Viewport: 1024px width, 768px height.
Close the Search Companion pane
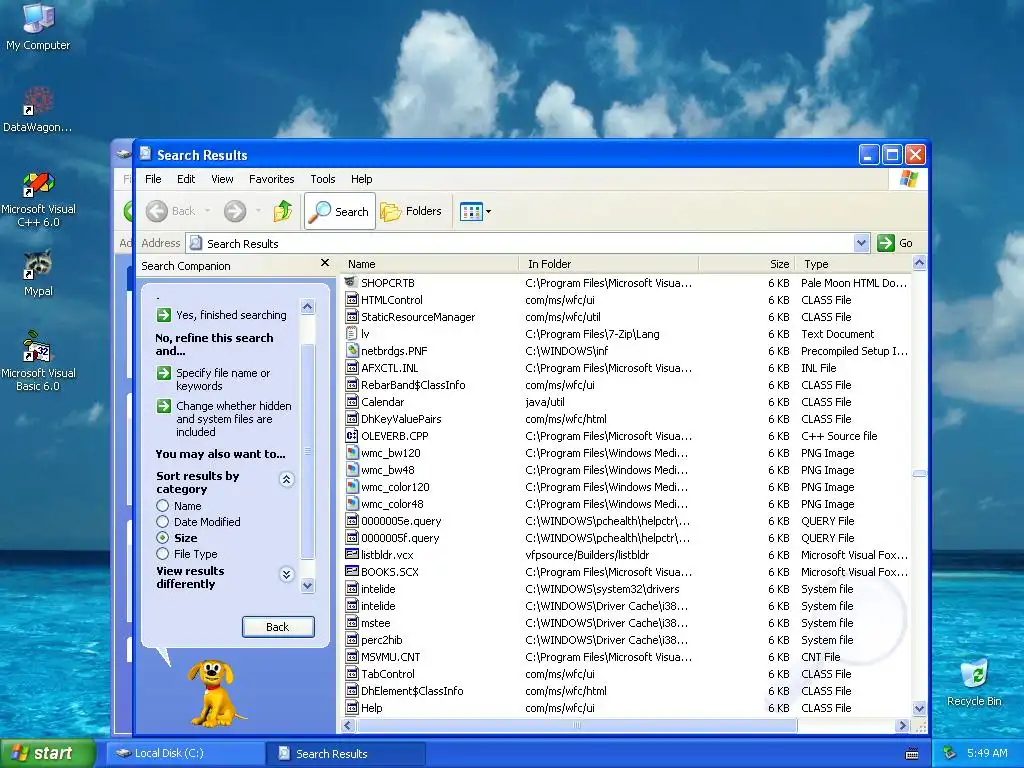pyautogui.click(x=325, y=263)
